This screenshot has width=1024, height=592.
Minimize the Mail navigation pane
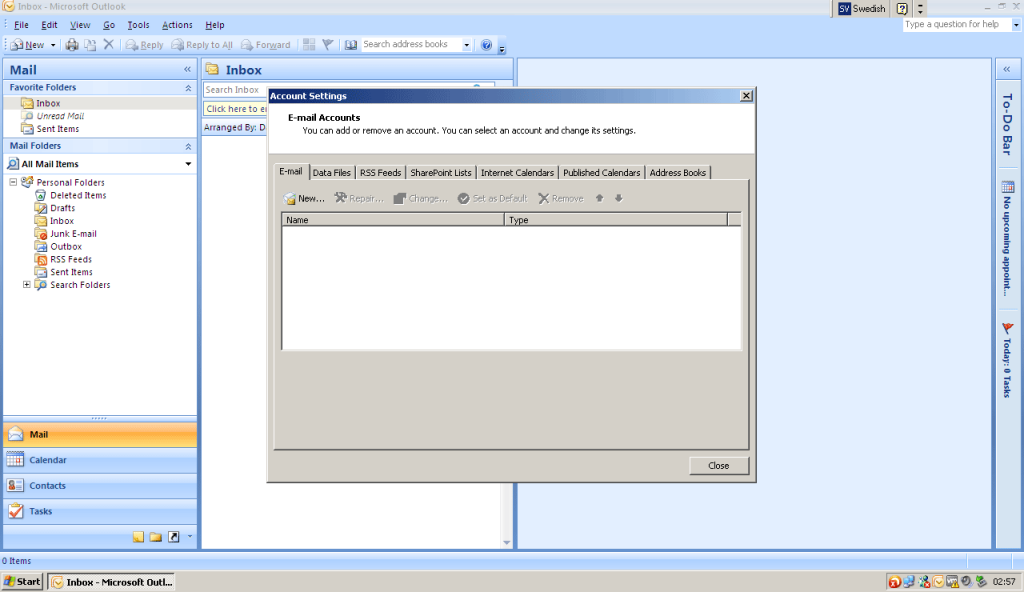tap(187, 69)
